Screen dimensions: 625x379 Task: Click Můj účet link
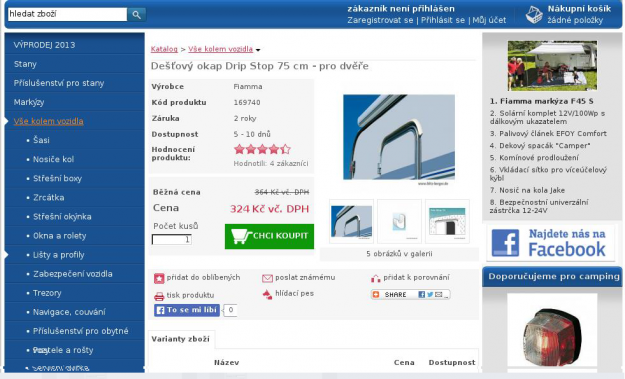point(489,20)
